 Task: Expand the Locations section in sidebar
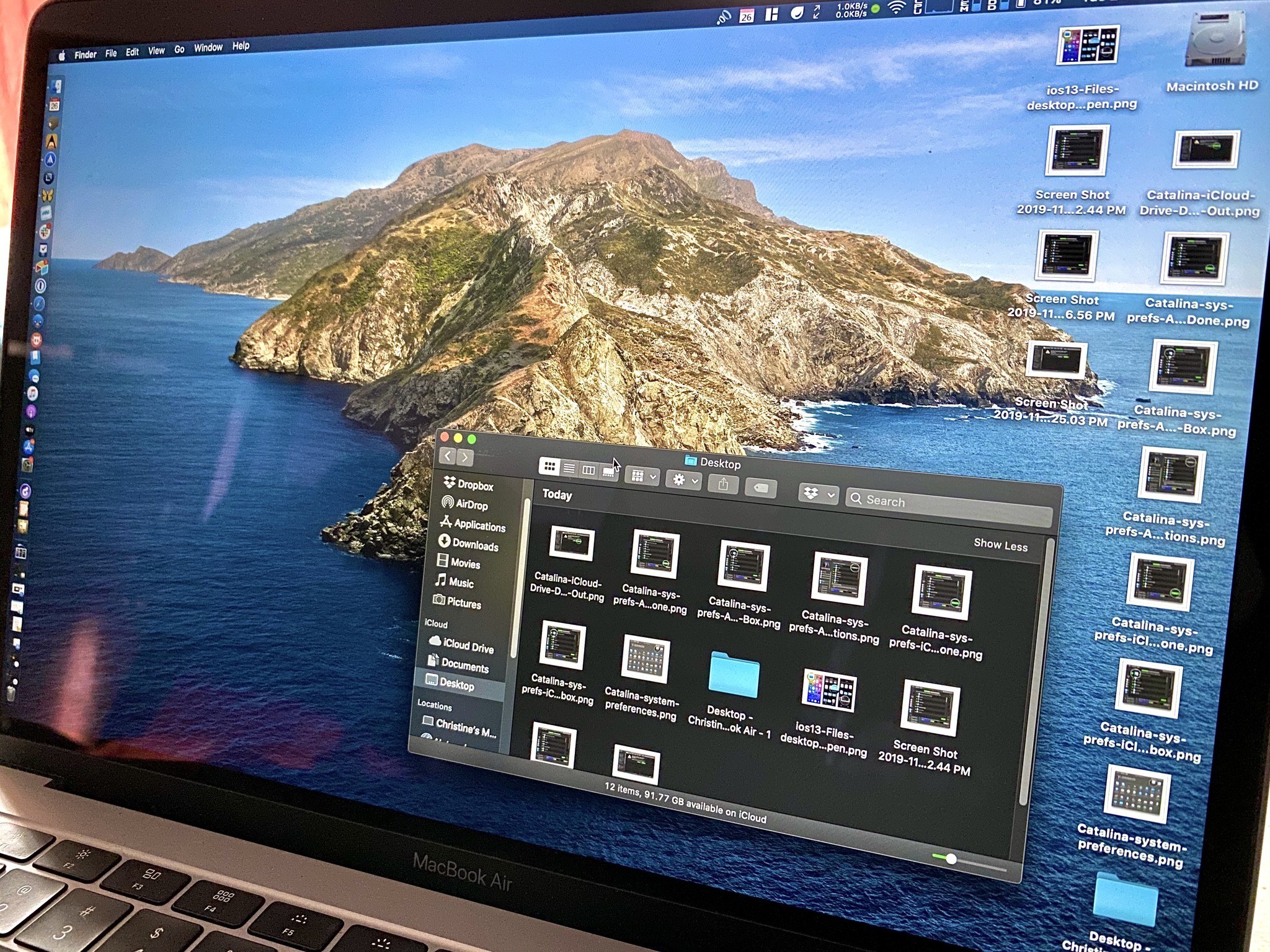(x=456, y=709)
